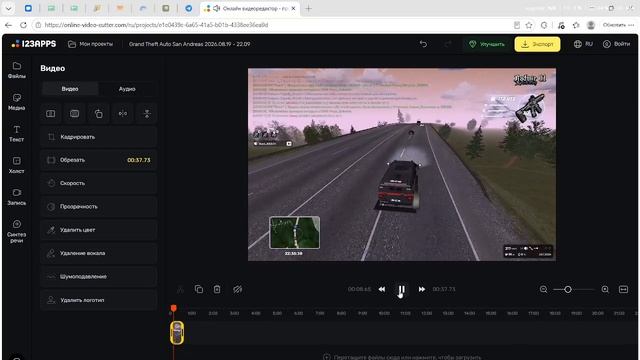This screenshot has width=640, height=360.
Task: Click the video preview area
Action: tap(402, 164)
